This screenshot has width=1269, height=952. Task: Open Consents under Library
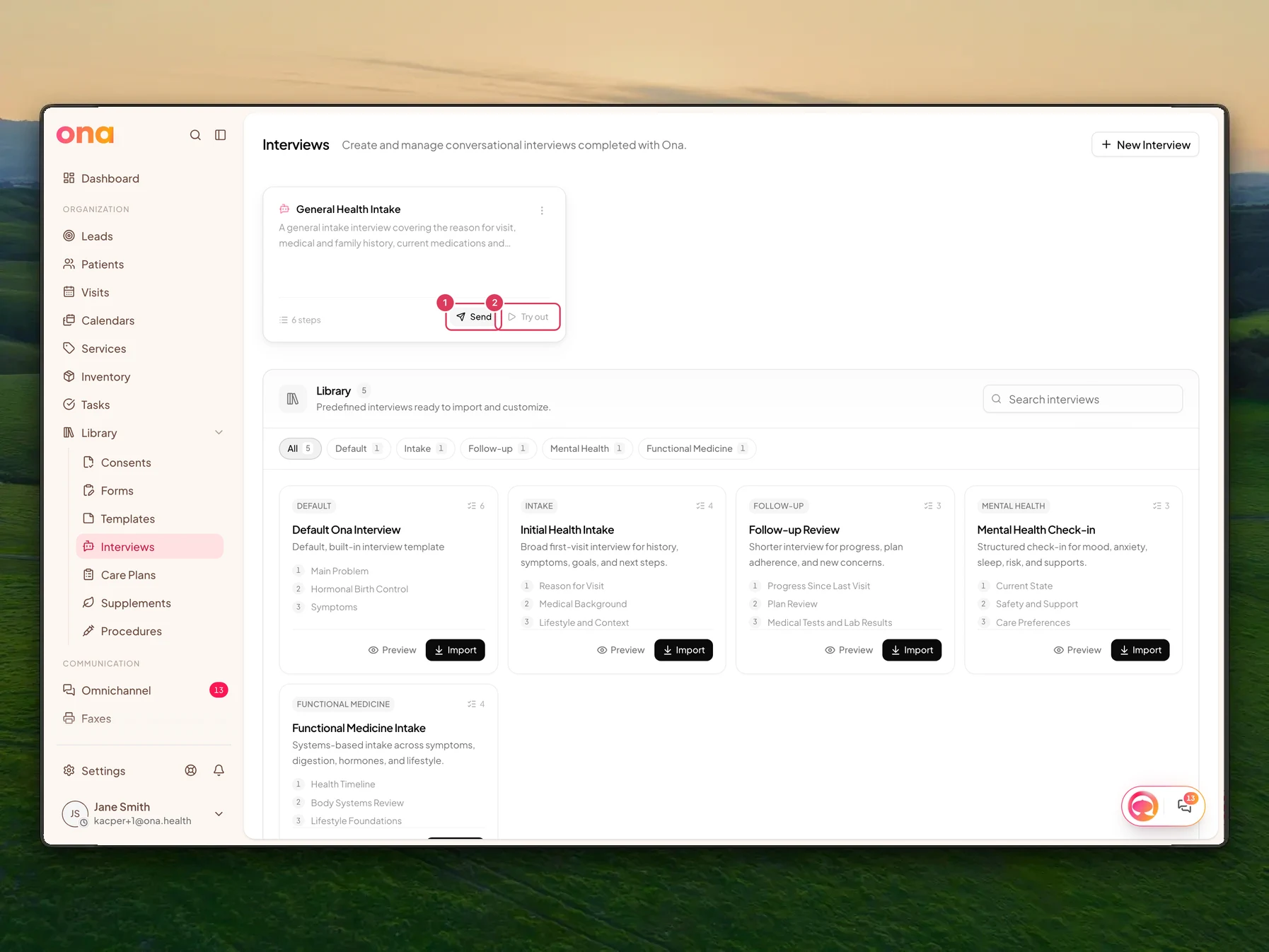(126, 463)
